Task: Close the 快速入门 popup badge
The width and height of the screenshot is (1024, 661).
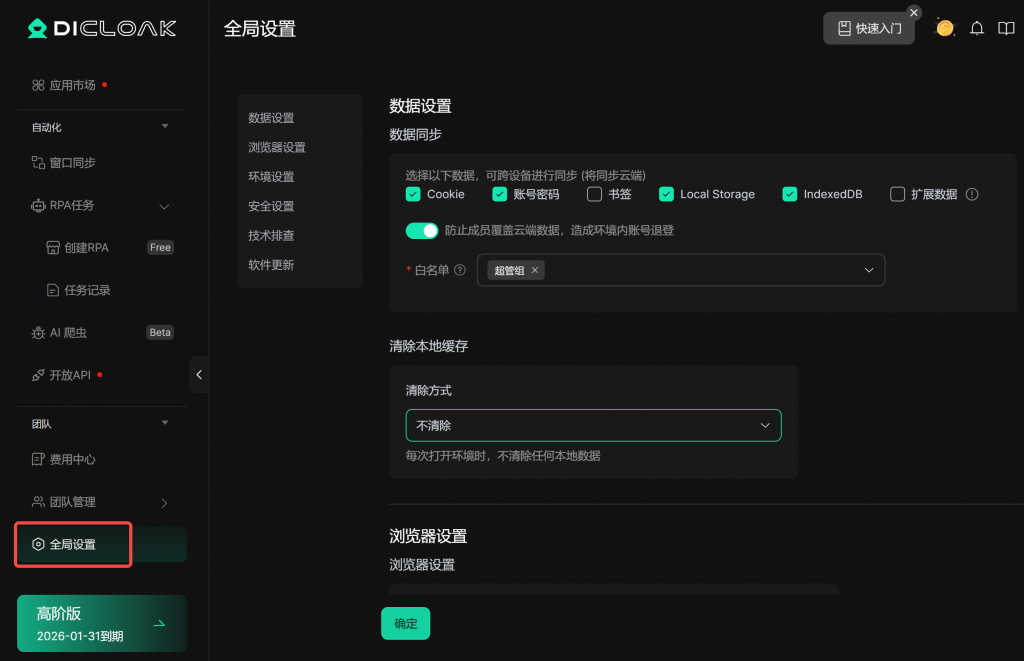Action: [913, 13]
